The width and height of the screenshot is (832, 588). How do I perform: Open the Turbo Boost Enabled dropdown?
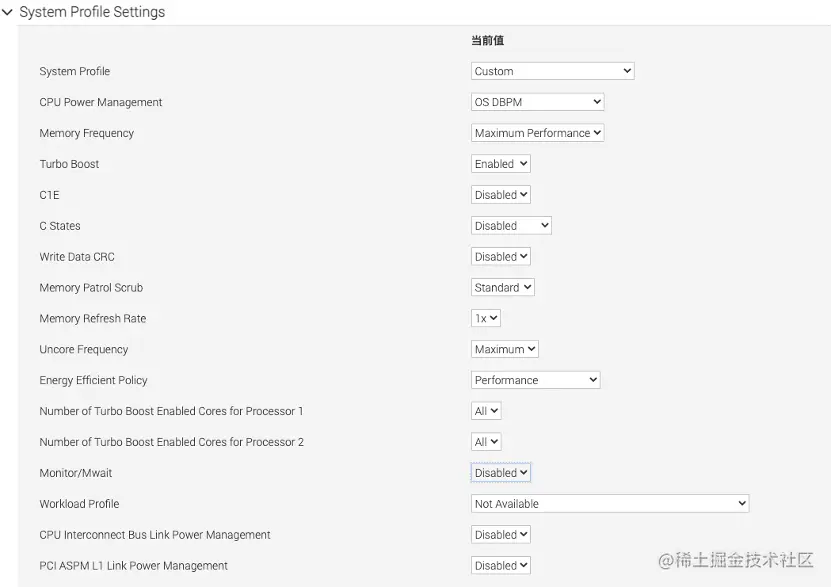pyautogui.click(x=500, y=164)
